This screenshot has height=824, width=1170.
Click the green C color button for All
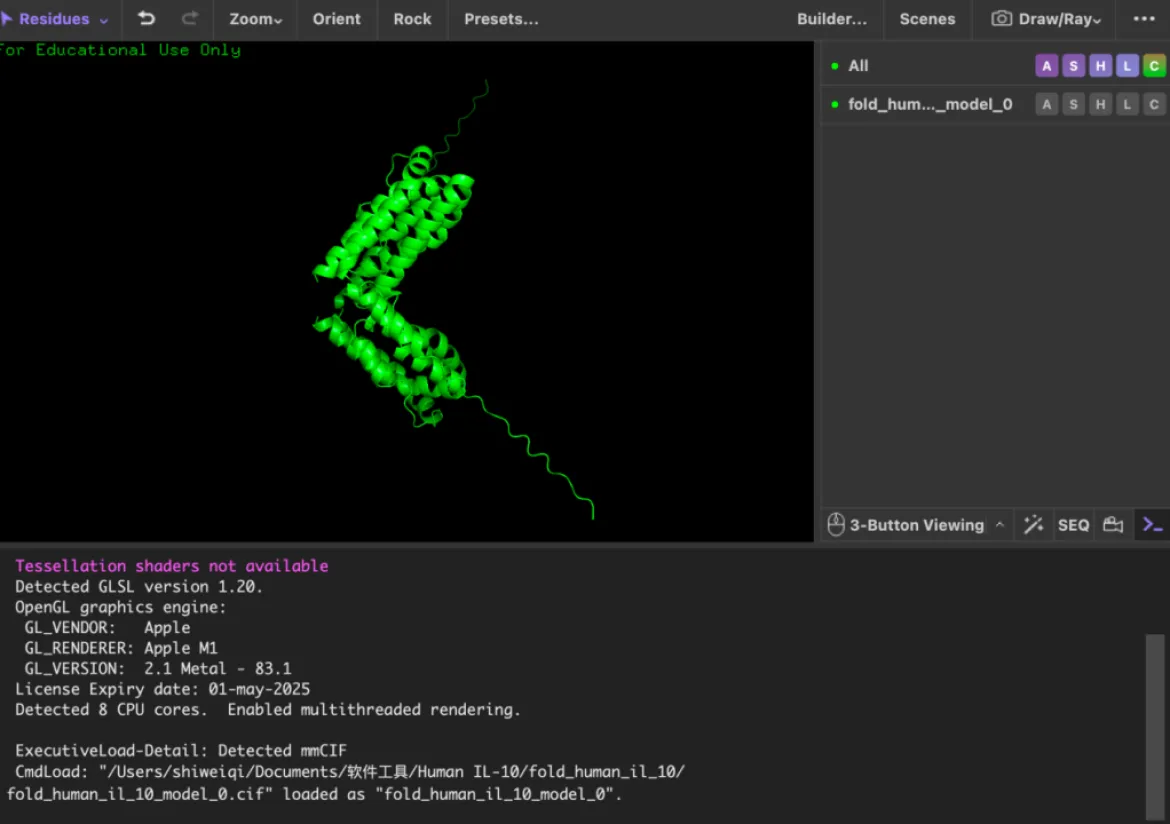[1154, 66]
